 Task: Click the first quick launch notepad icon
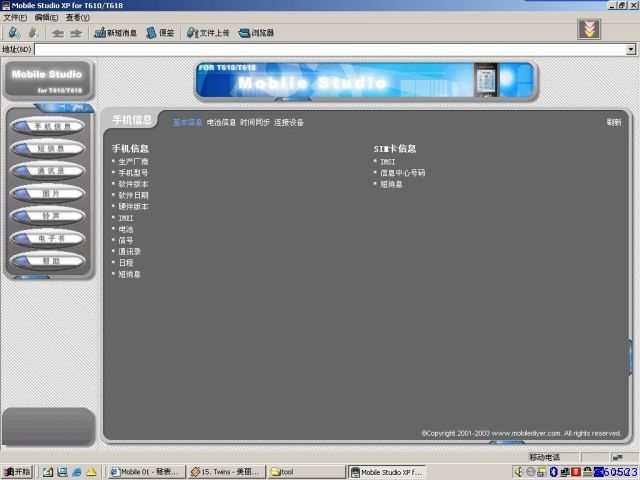pyautogui.click(x=48, y=472)
